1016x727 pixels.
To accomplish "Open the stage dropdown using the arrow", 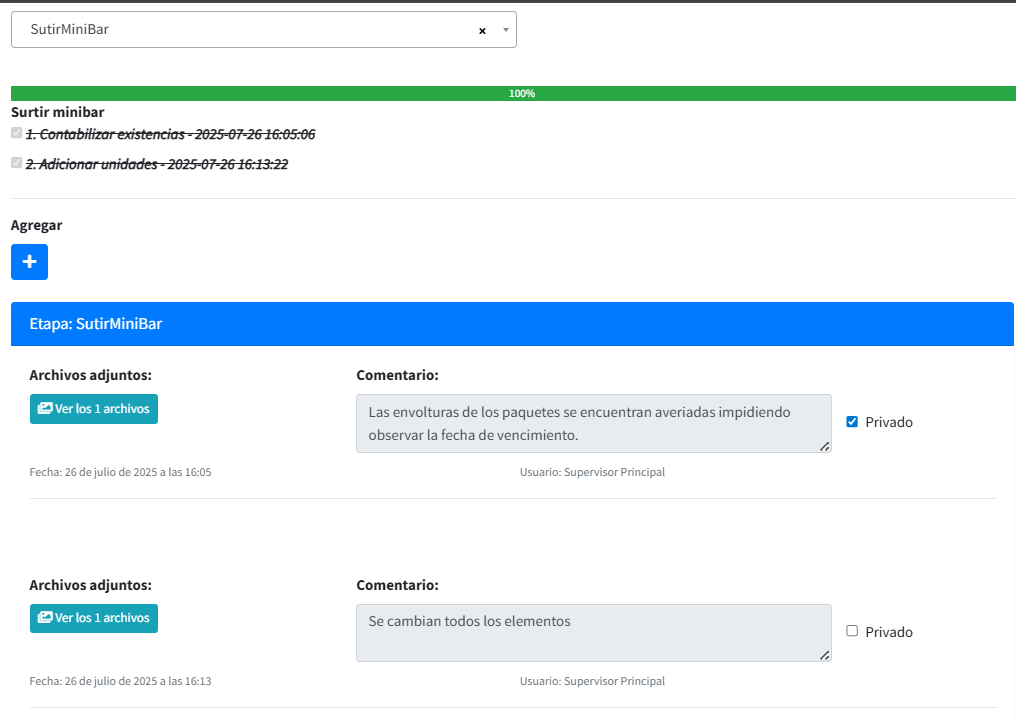I will tap(505, 30).
